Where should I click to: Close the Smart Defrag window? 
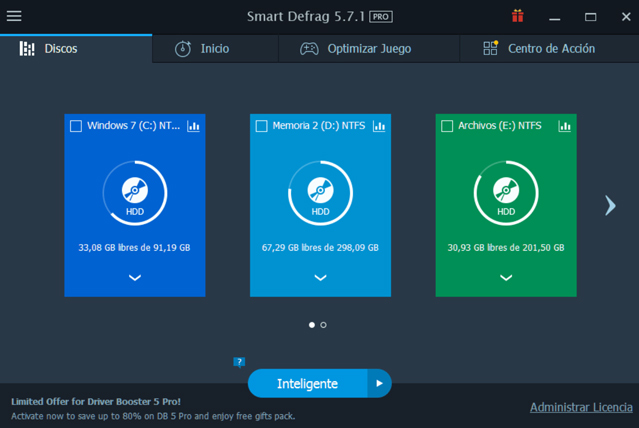coord(626,17)
